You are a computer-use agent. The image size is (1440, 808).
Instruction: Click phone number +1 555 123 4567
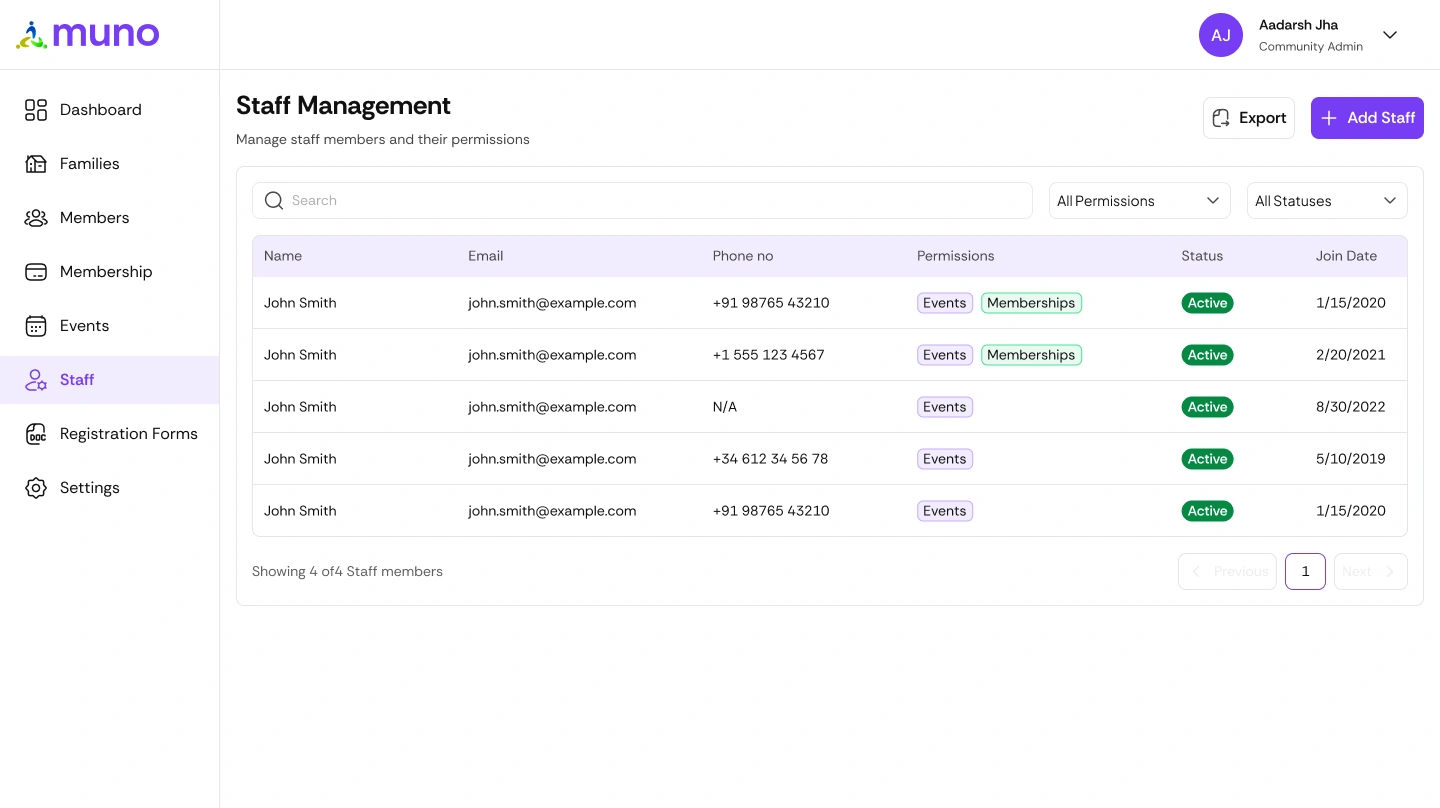pyautogui.click(x=768, y=355)
